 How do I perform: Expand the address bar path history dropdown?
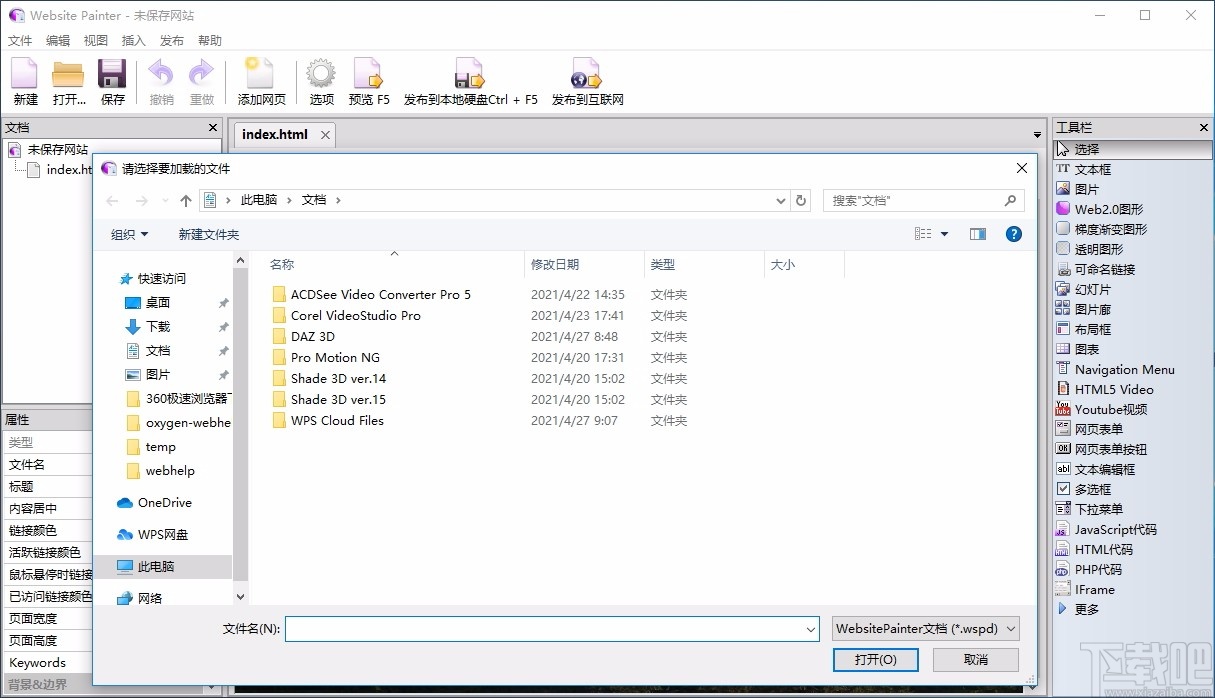[x=781, y=200]
